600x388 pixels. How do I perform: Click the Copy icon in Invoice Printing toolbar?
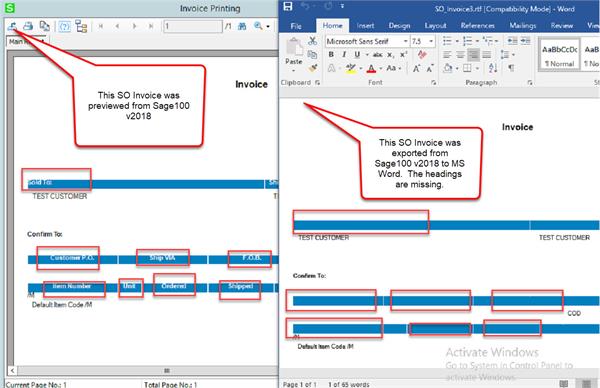point(44,26)
